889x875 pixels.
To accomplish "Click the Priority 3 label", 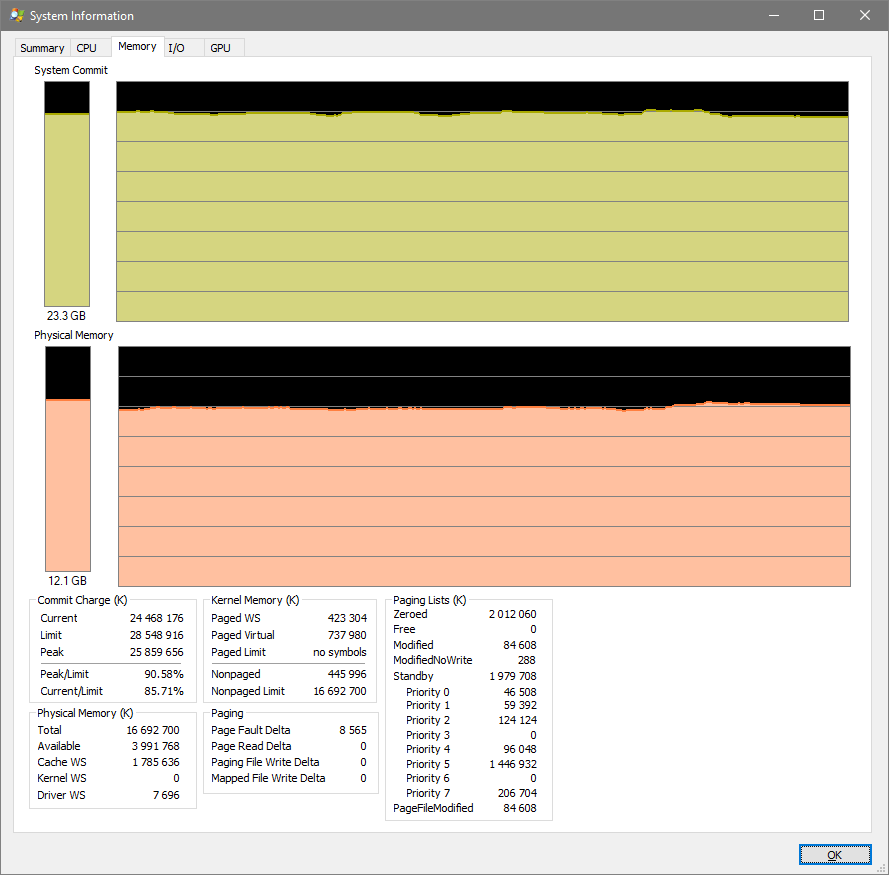I will pos(428,735).
